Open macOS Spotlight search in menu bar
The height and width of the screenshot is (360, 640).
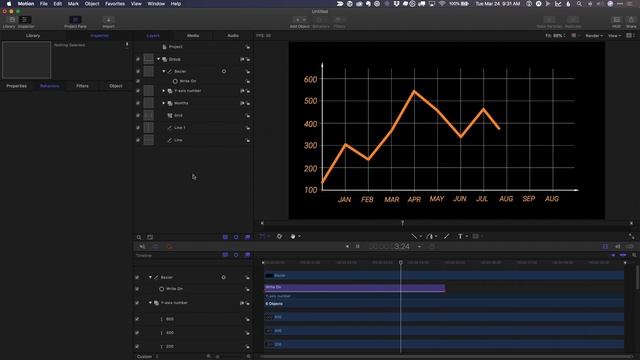tap(579, 4)
